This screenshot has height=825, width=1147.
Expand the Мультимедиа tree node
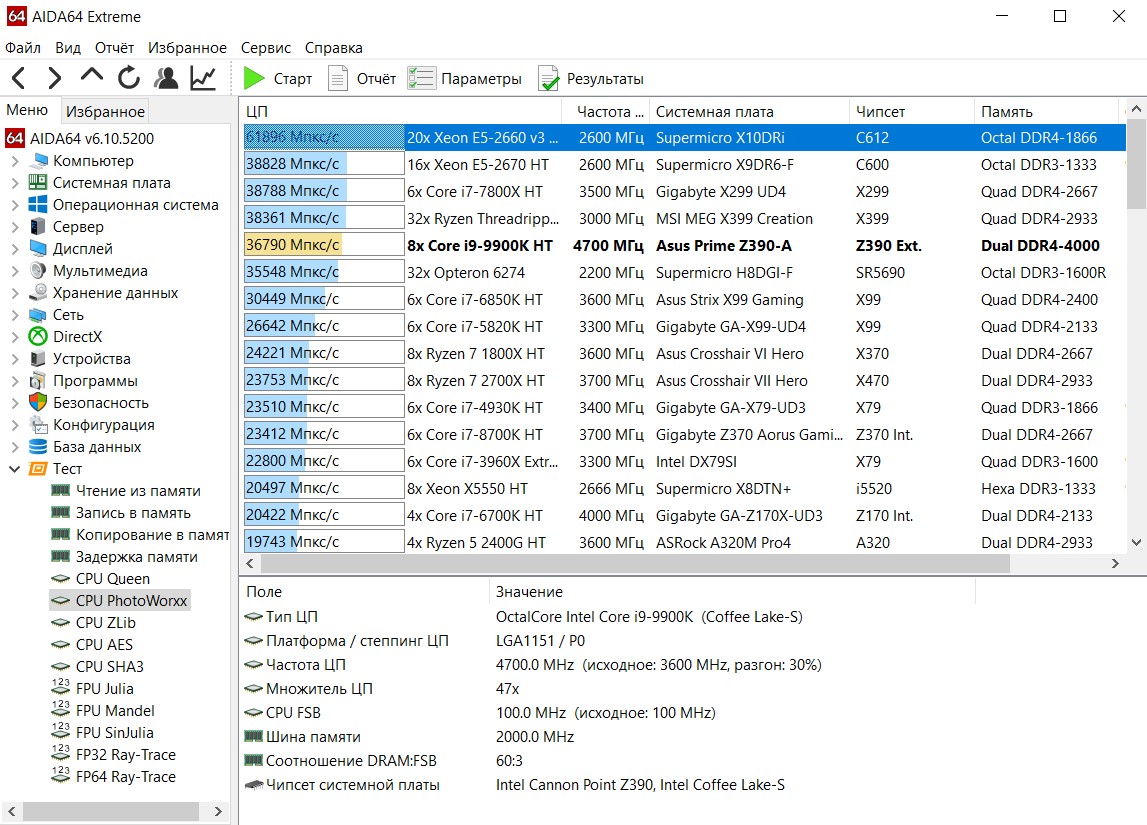click(x=15, y=271)
